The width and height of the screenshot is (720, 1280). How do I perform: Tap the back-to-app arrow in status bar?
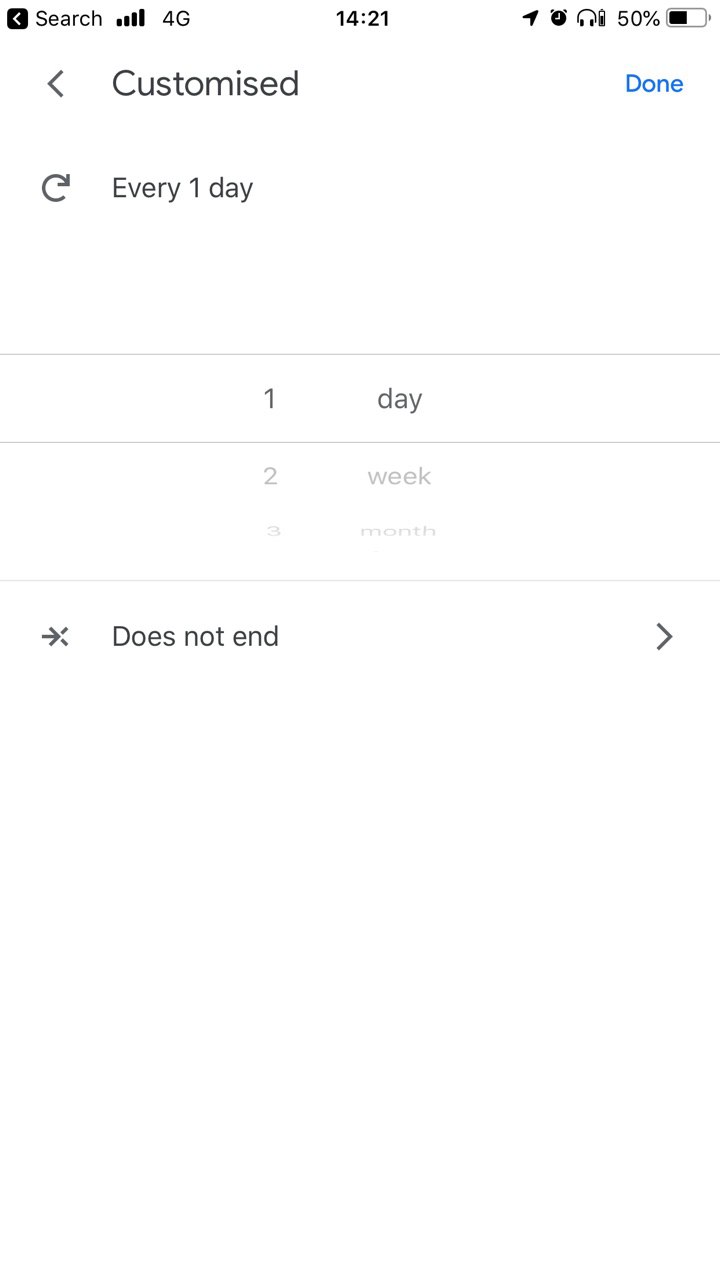click(x=17, y=19)
